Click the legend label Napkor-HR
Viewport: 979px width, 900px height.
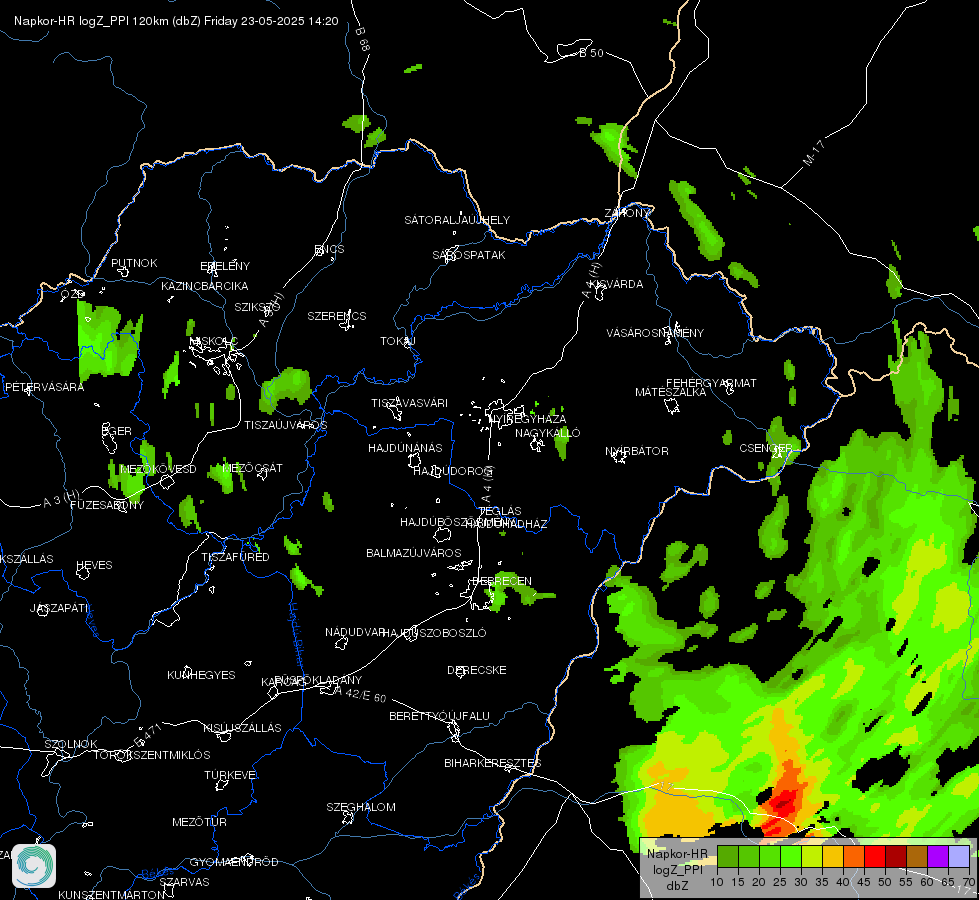677,854
